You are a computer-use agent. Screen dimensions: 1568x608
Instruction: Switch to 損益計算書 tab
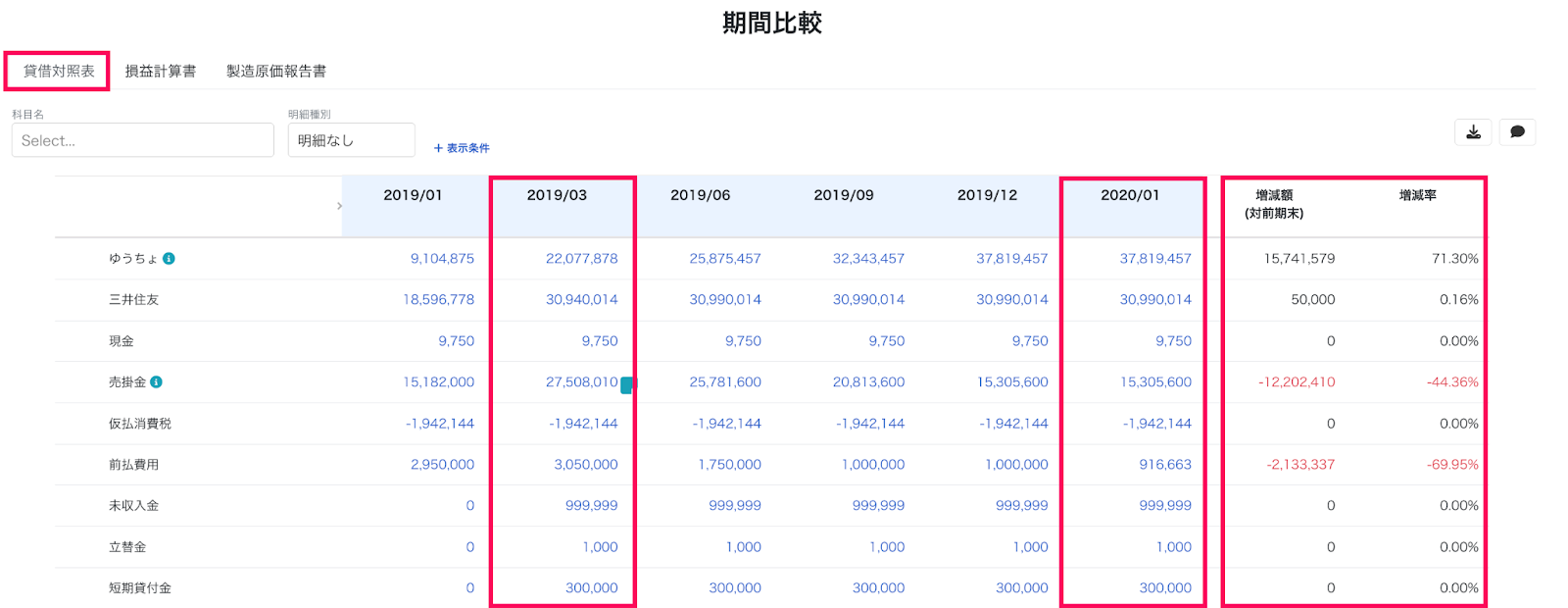click(x=161, y=72)
